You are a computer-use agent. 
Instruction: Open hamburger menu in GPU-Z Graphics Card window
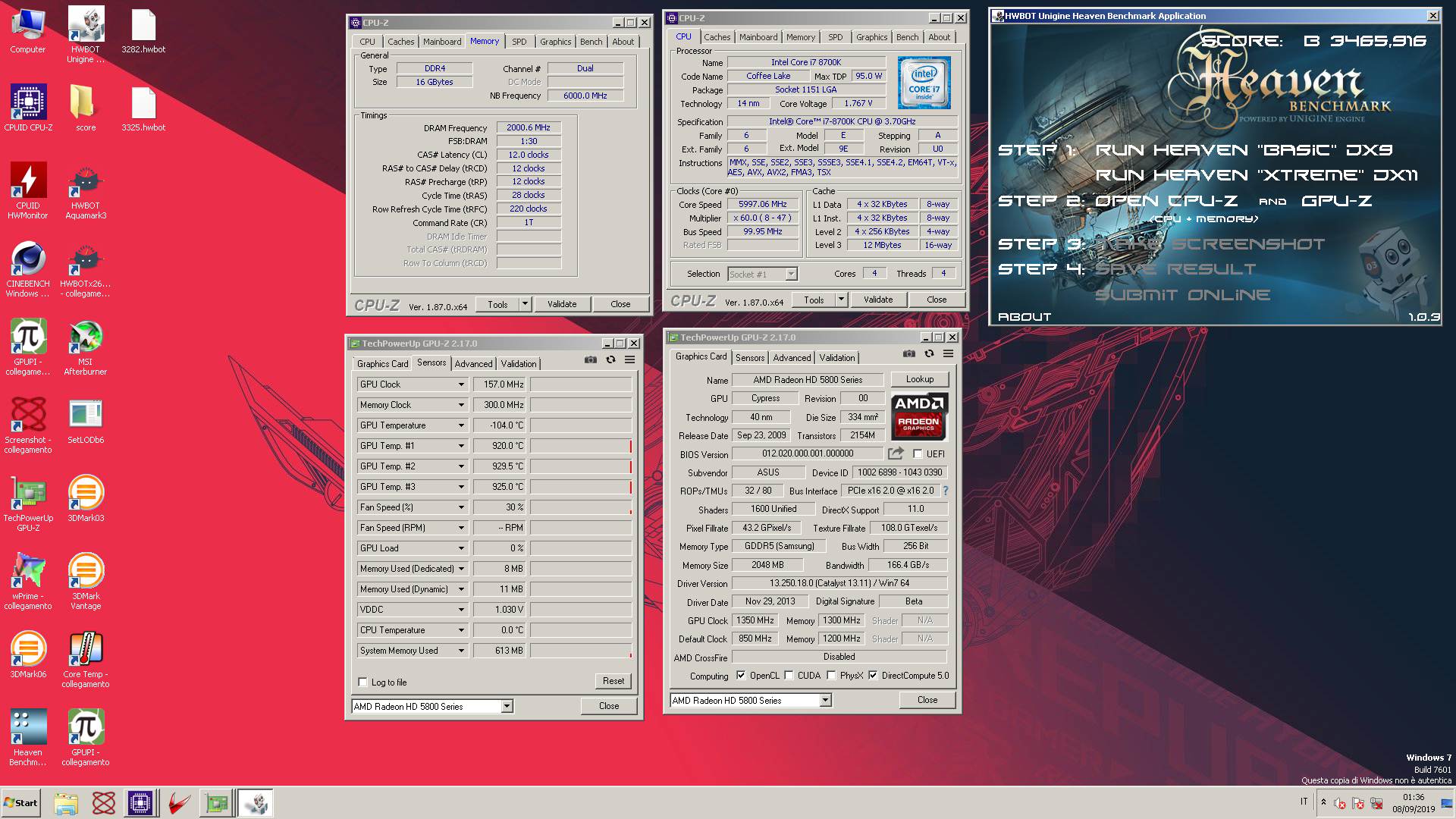[948, 353]
